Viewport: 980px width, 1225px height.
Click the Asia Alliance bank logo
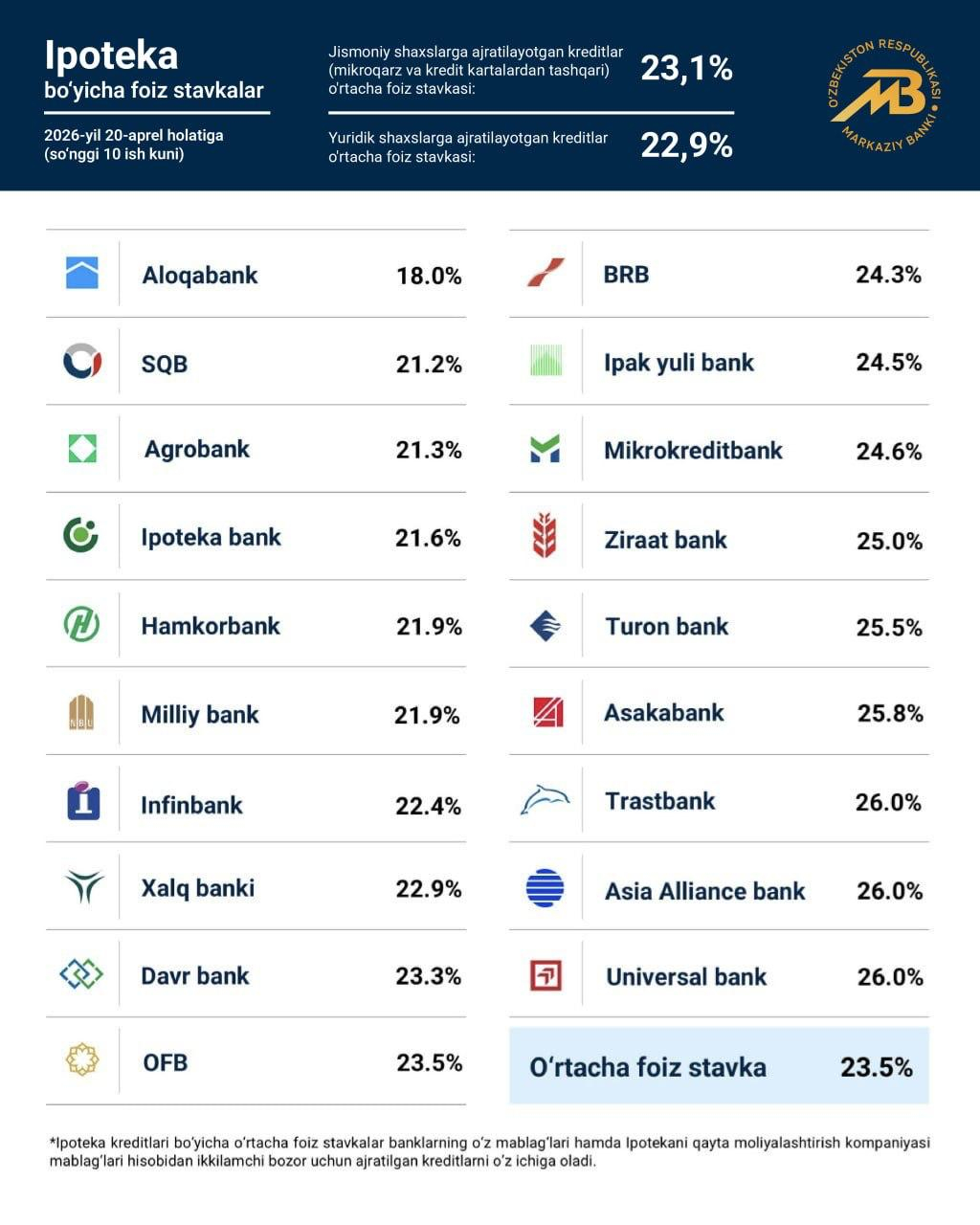coord(546,888)
